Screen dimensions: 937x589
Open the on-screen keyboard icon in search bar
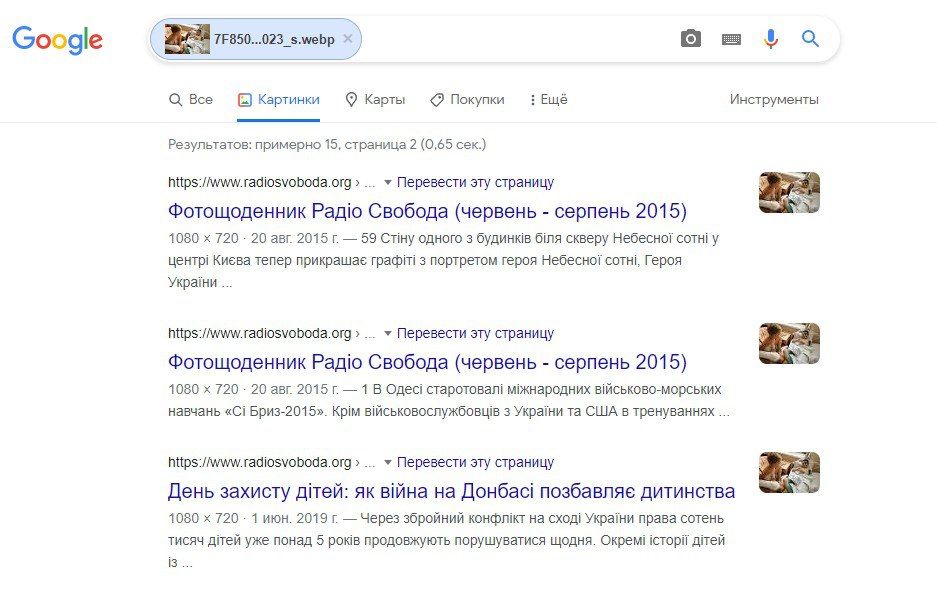click(x=730, y=38)
